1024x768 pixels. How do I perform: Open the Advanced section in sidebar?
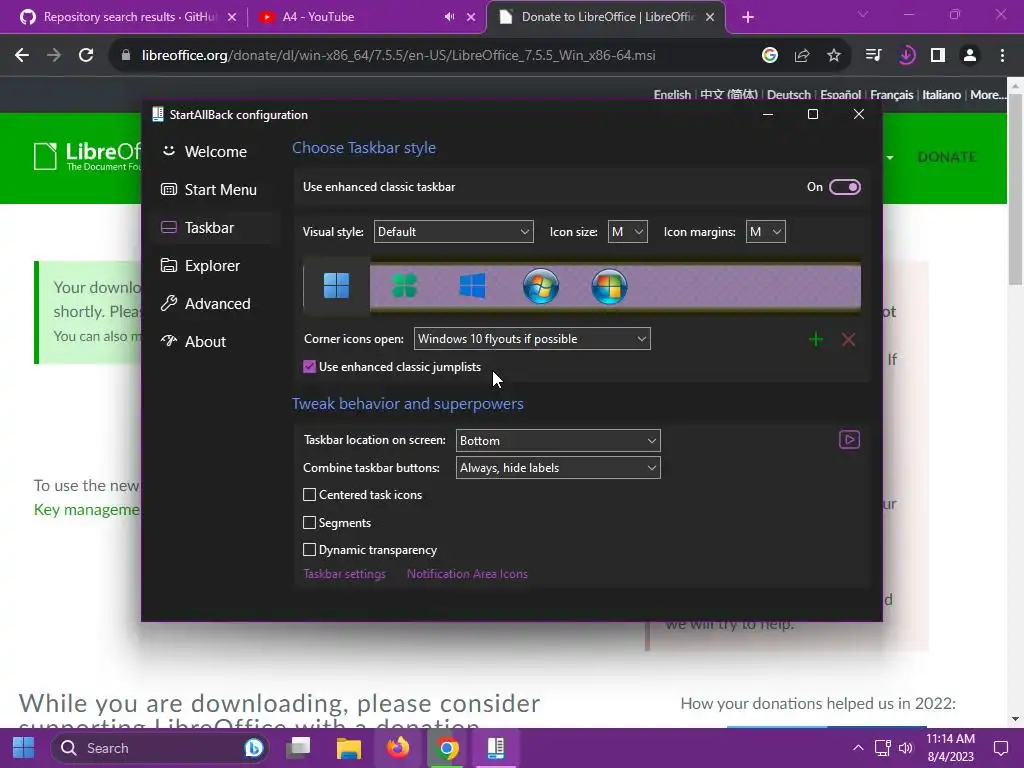click(216, 304)
